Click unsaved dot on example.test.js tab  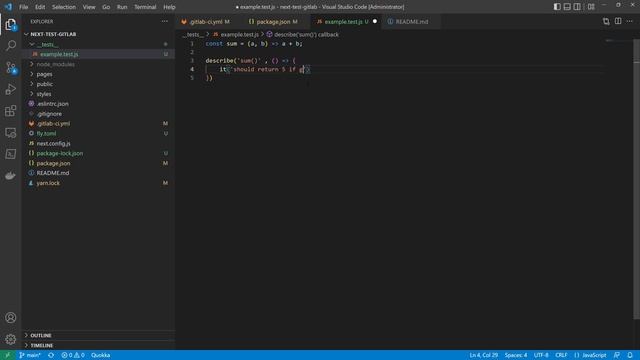point(375,21)
